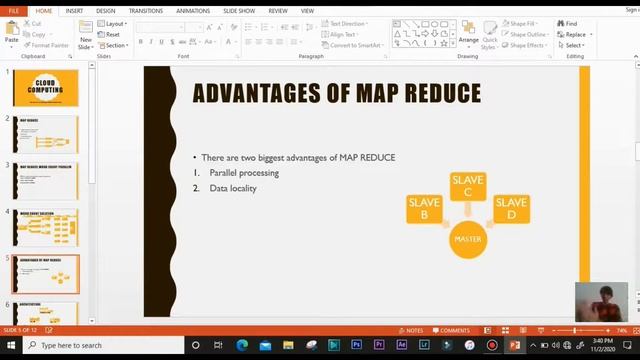Click the New Slide icon
Viewport: 640px width, 360px height.
point(86,28)
